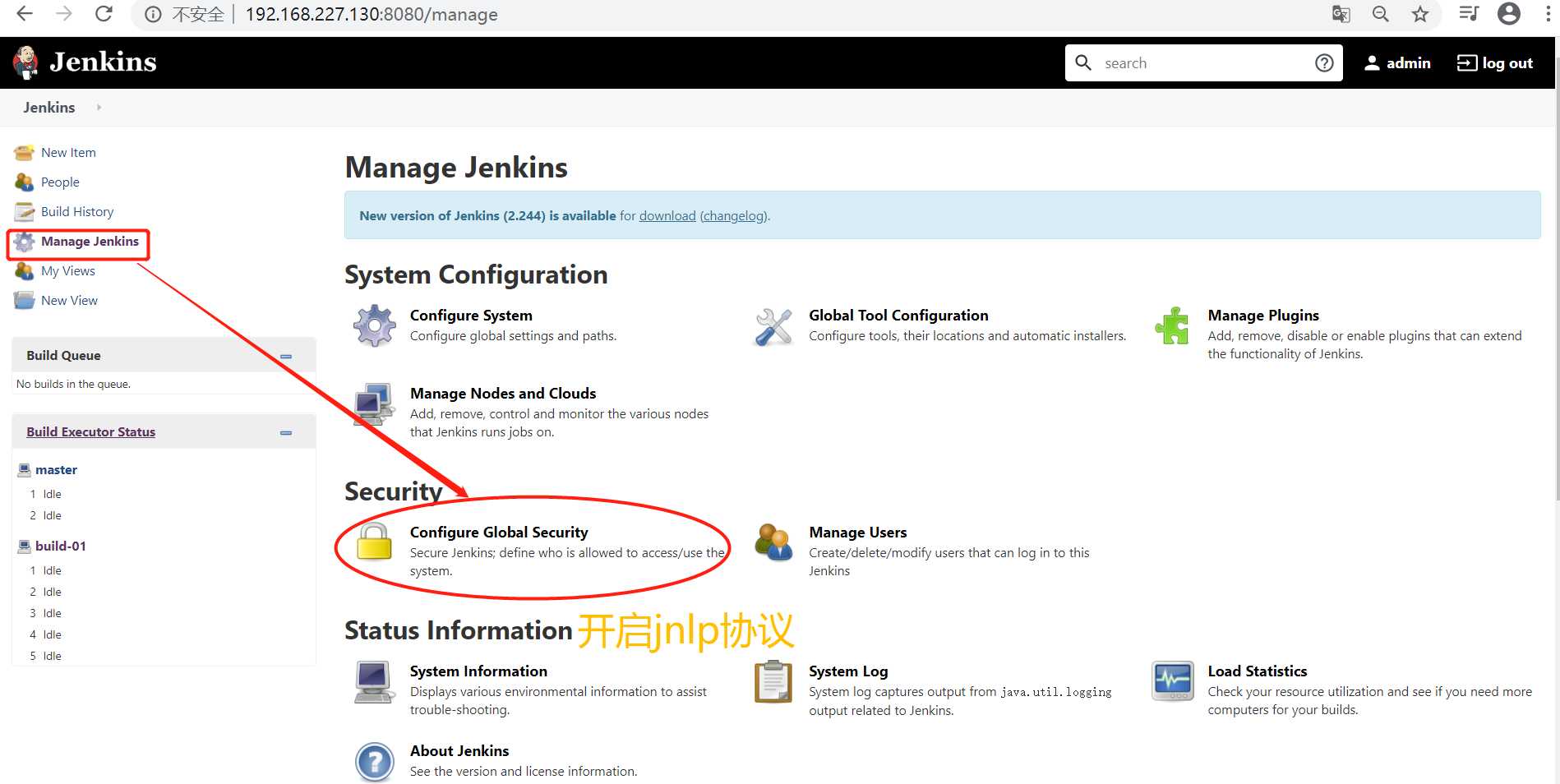Click the System Log clipboard icon

click(x=773, y=682)
